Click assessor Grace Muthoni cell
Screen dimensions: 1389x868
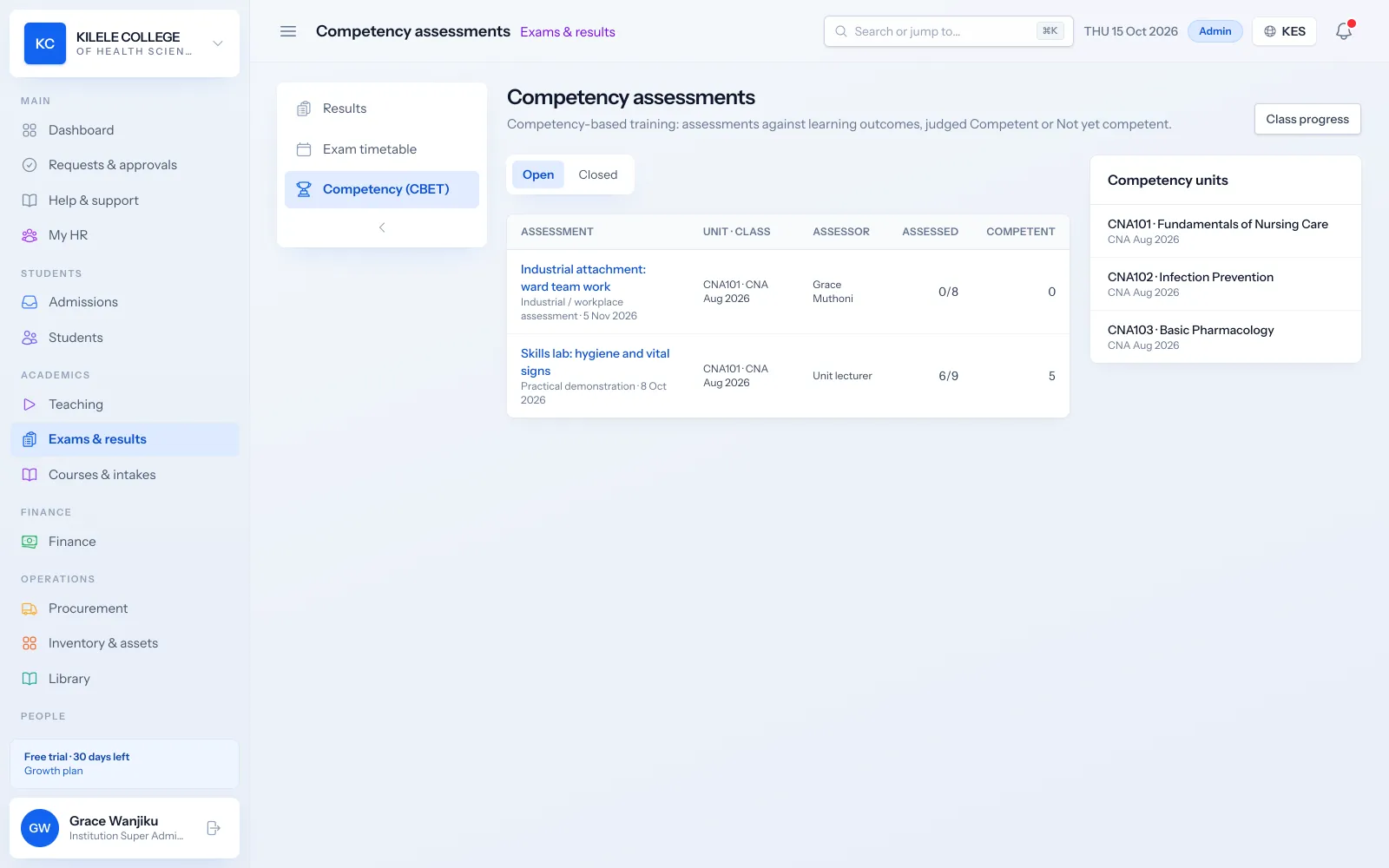[x=833, y=292]
